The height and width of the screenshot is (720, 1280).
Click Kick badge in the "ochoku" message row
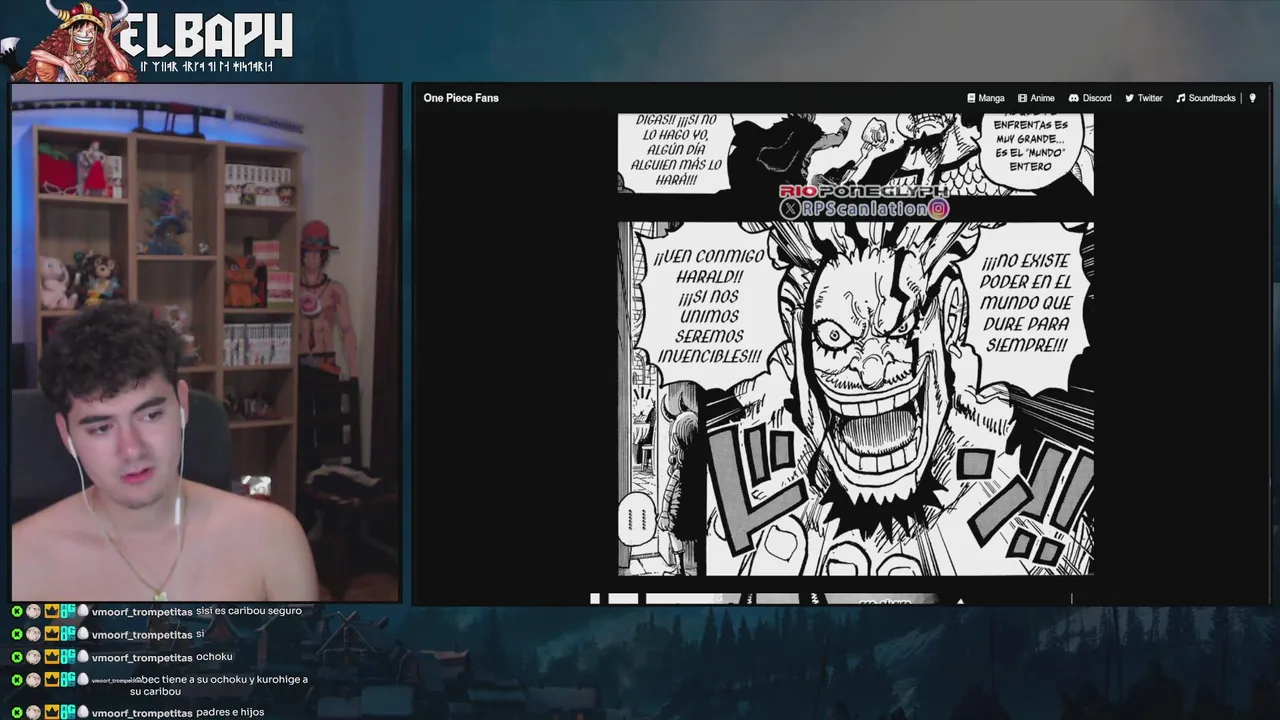[x=17, y=657]
